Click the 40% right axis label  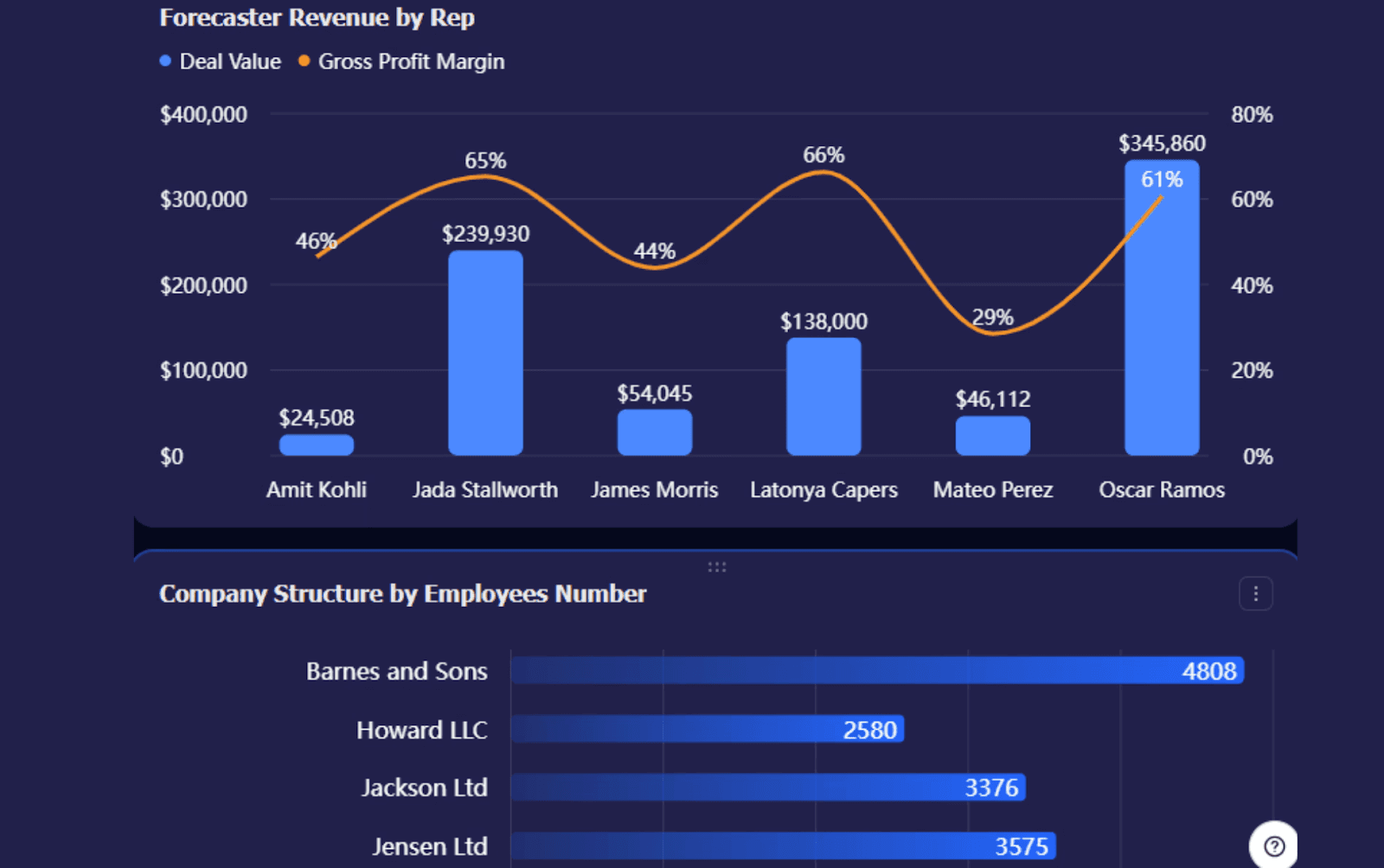1252,285
